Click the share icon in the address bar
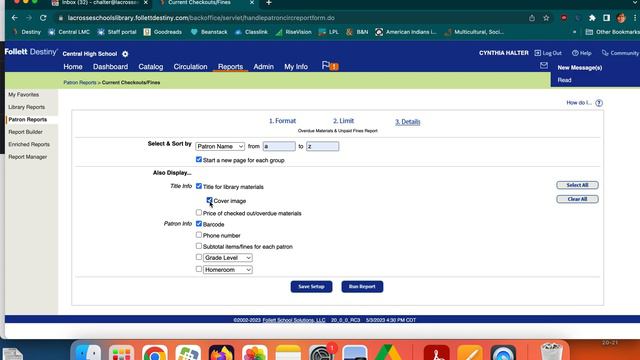This screenshot has height=360, width=640. (532, 18)
